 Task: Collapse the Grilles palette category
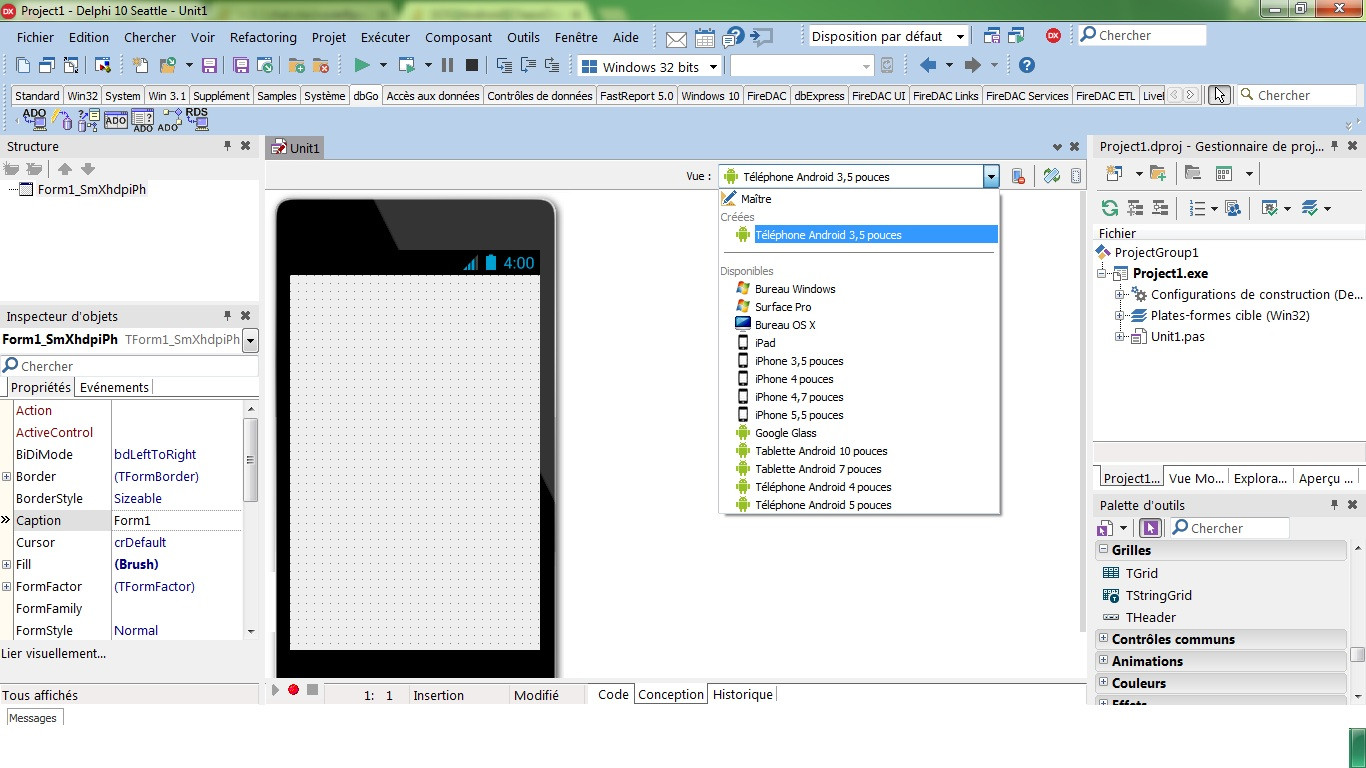pyautogui.click(x=1104, y=550)
